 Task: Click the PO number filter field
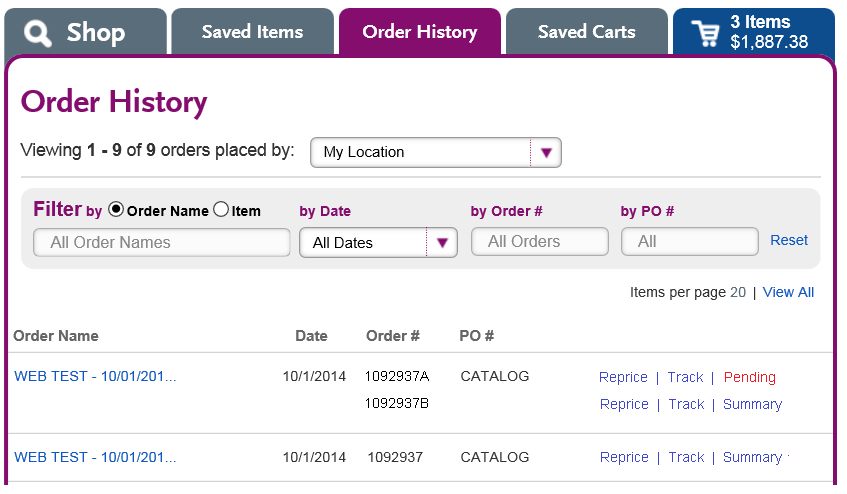690,241
